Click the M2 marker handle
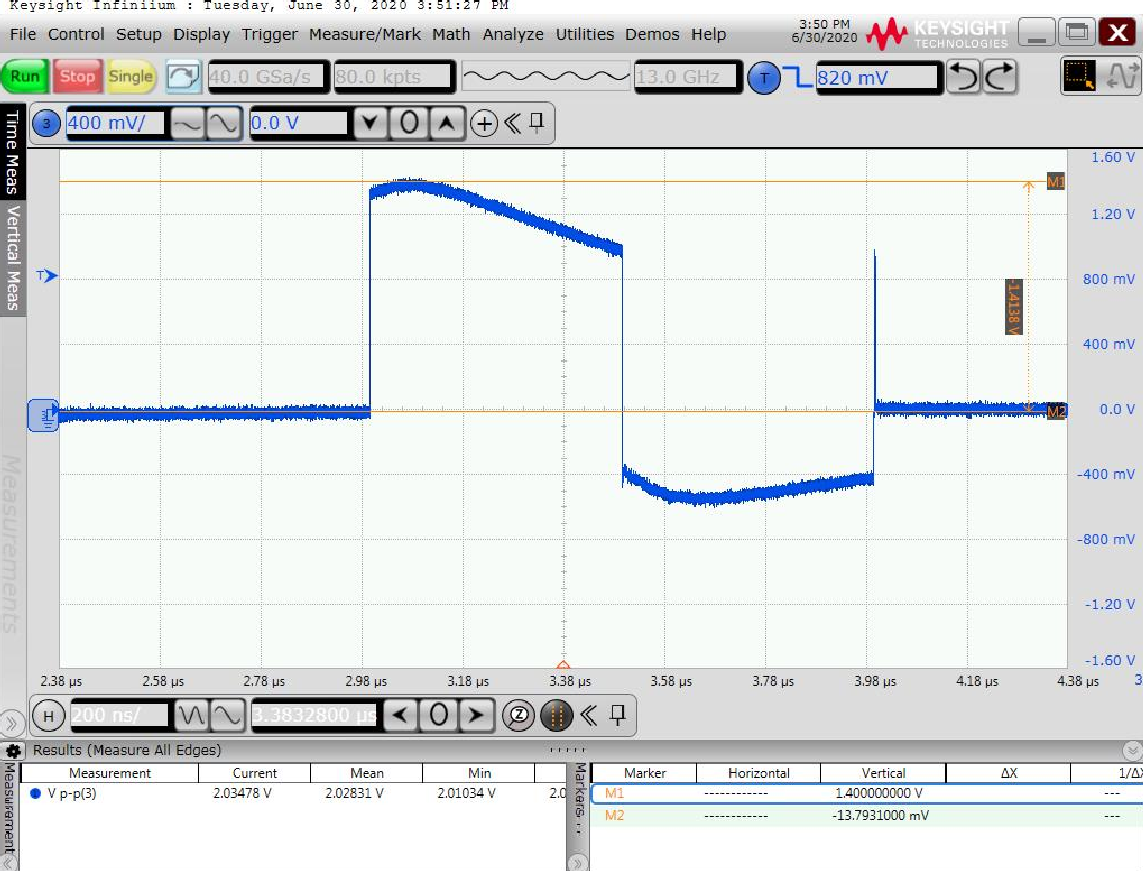 [x=1056, y=411]
